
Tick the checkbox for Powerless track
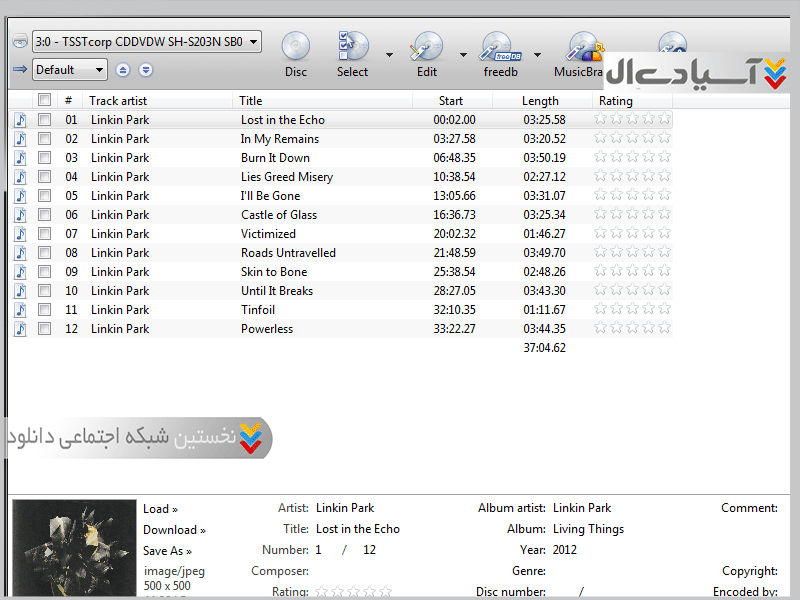44,329
